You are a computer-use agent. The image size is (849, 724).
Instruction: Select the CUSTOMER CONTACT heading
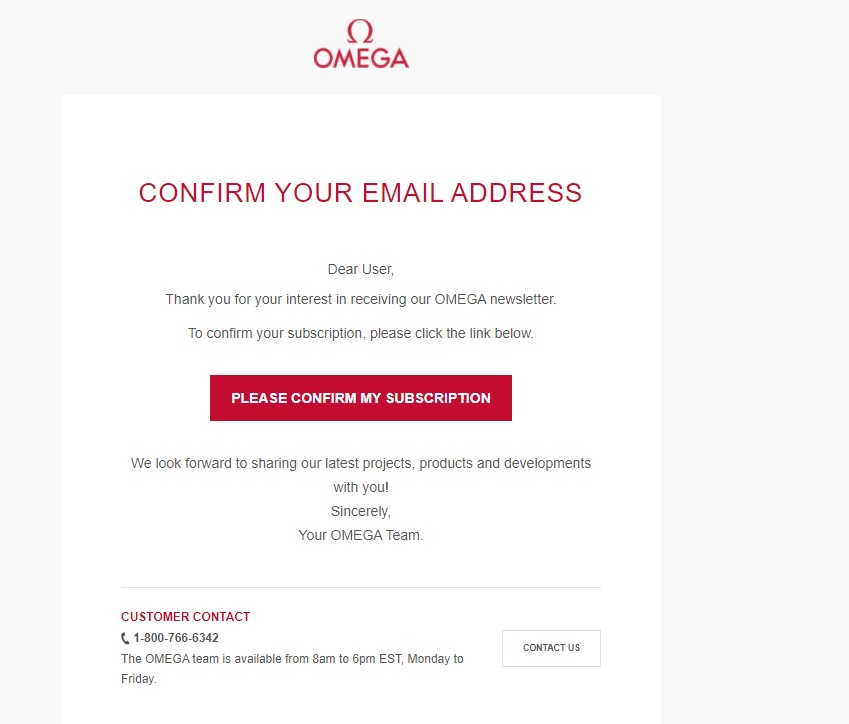[x=185, y=617]
